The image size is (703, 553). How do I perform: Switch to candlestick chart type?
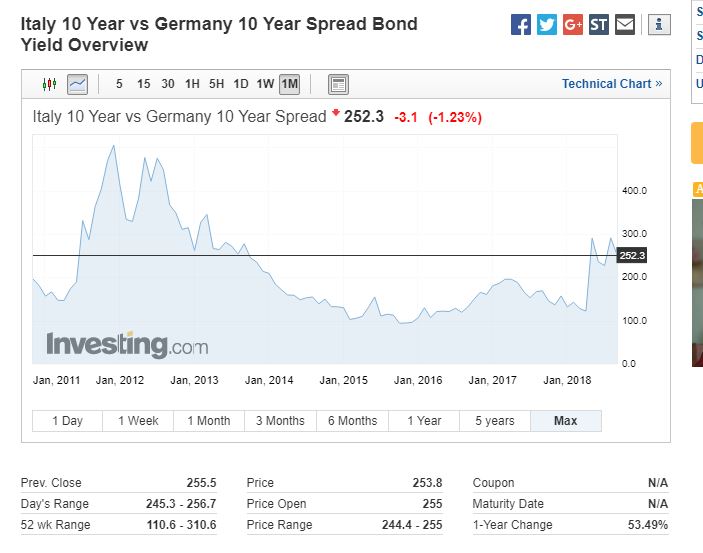[x=50, y=84]
